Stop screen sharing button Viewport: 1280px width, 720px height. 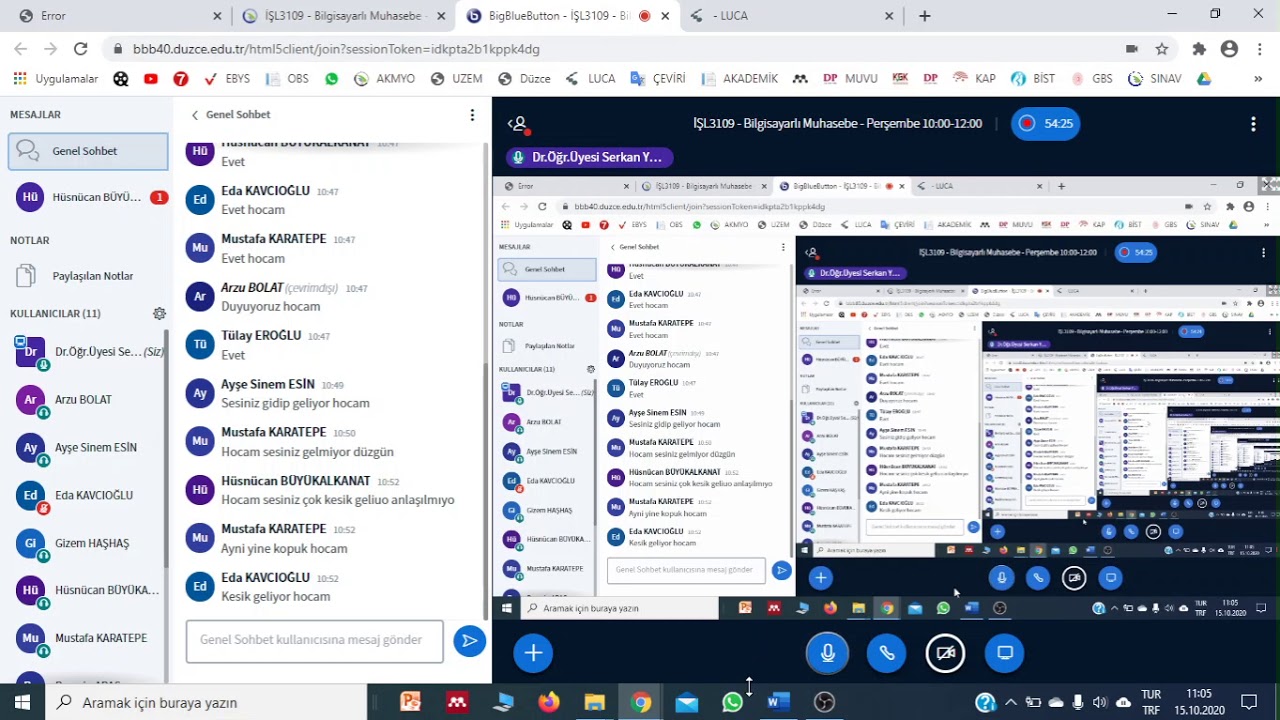click(x=1005, y=653)
